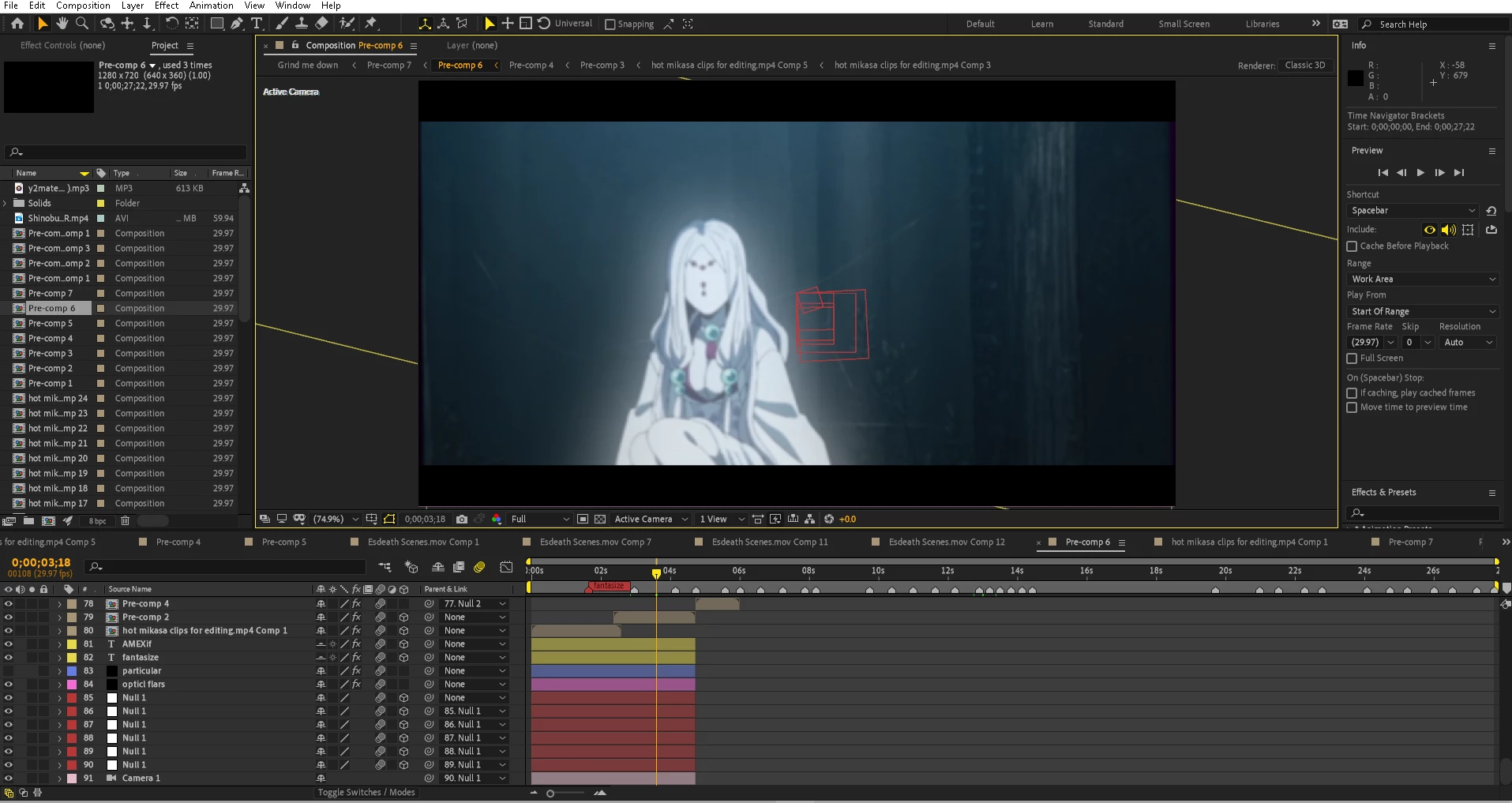Hide the opticl flars layer
This screenshot has height=803, width=1512.
(9, 685)
